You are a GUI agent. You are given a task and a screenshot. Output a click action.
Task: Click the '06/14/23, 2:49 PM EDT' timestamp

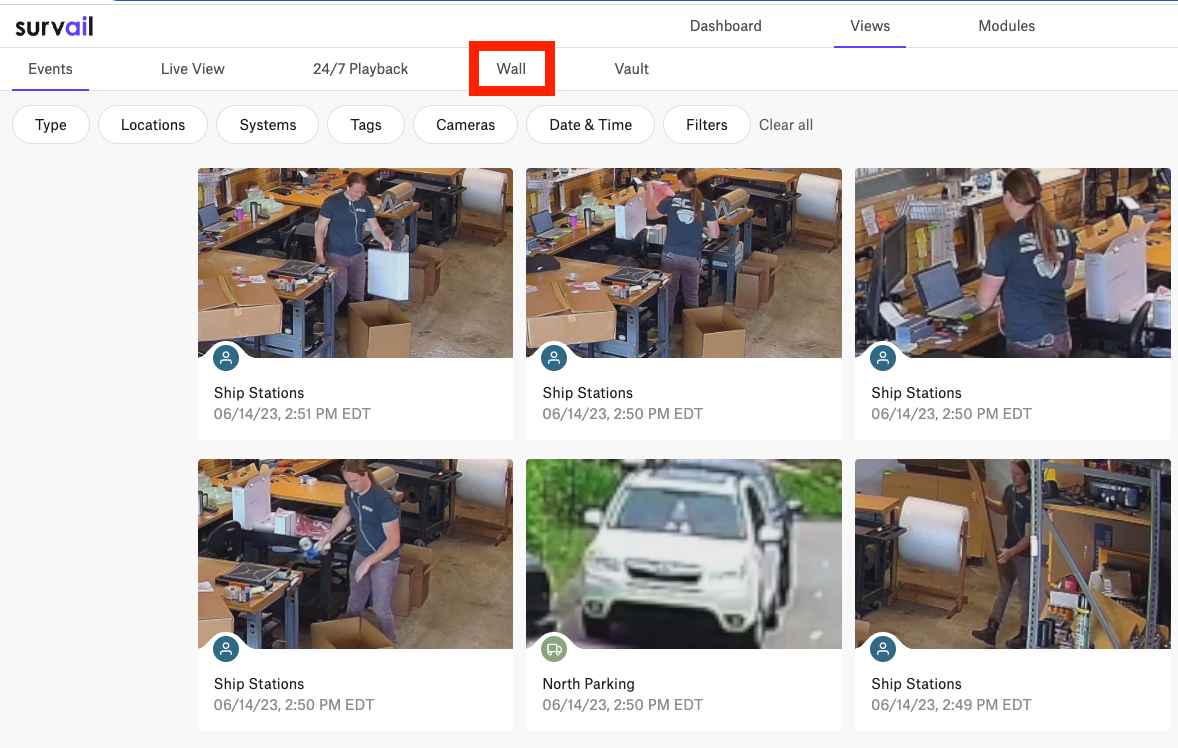click(x=951, y=705)
